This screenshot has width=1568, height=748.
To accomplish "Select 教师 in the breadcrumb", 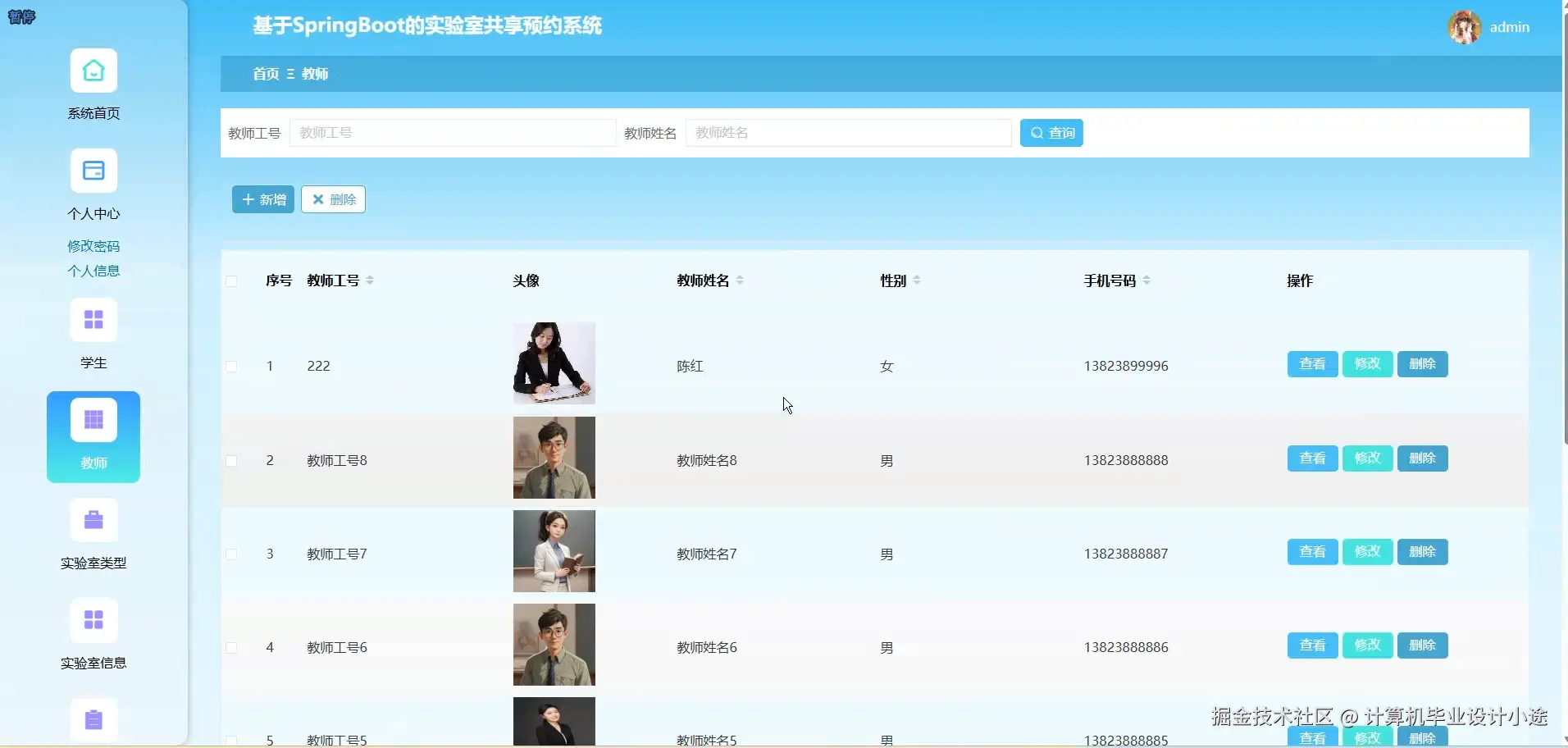I will pos(316,74).
